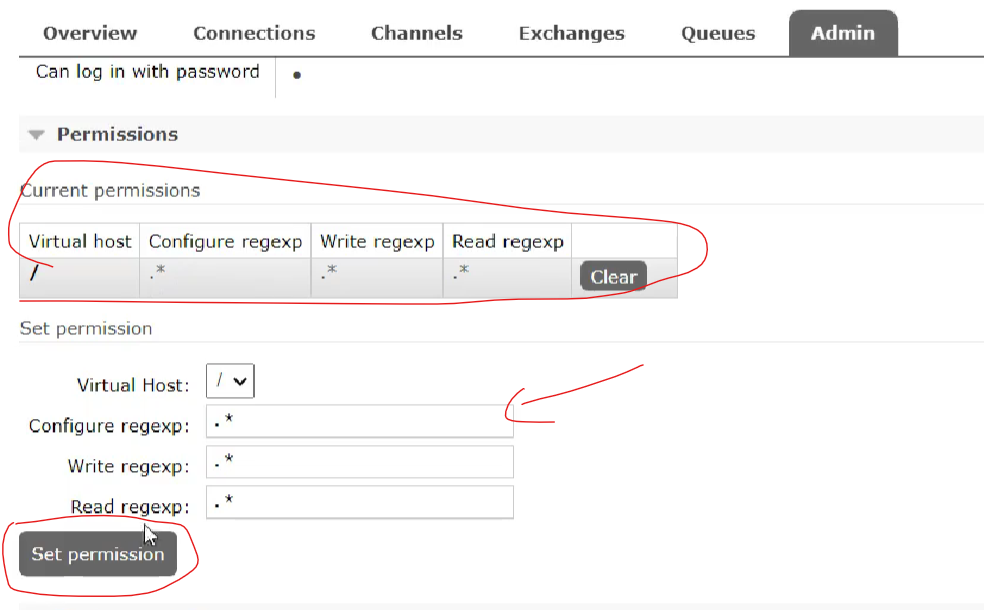Click the 'Configure regexp:' form label

pos(109,425)
